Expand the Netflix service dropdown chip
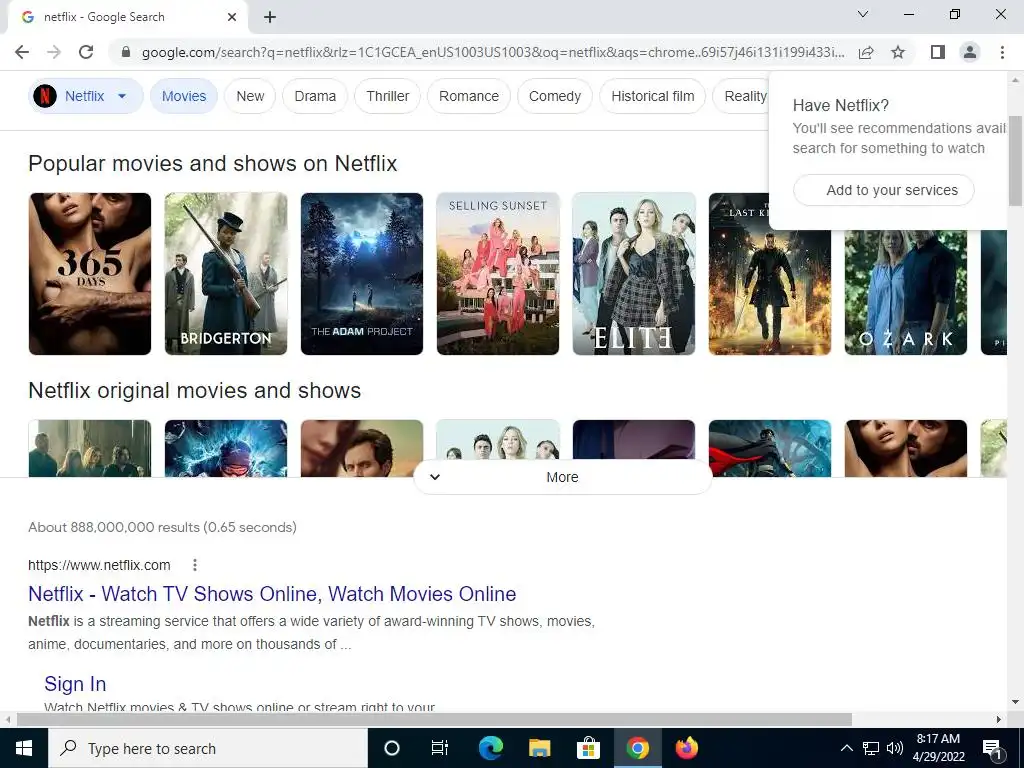Viewport: 1024px width, 768px height. (x=86, y=96)
